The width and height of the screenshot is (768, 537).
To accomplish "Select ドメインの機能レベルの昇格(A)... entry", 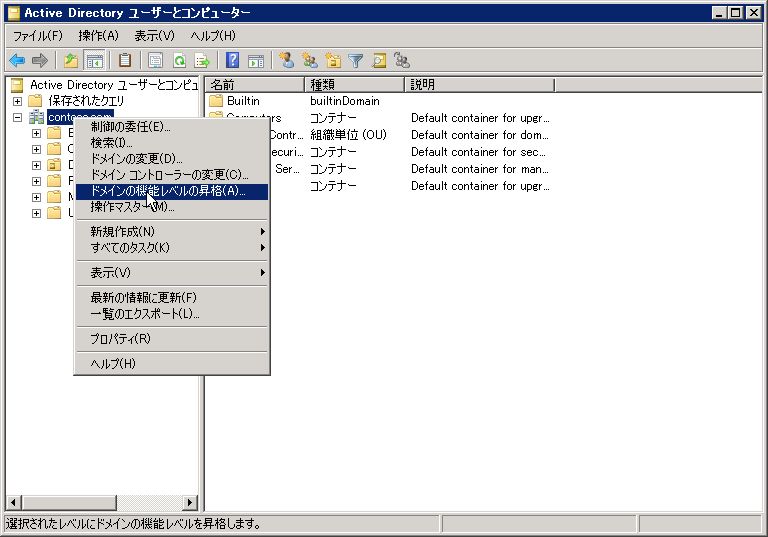I will (171, 191).
